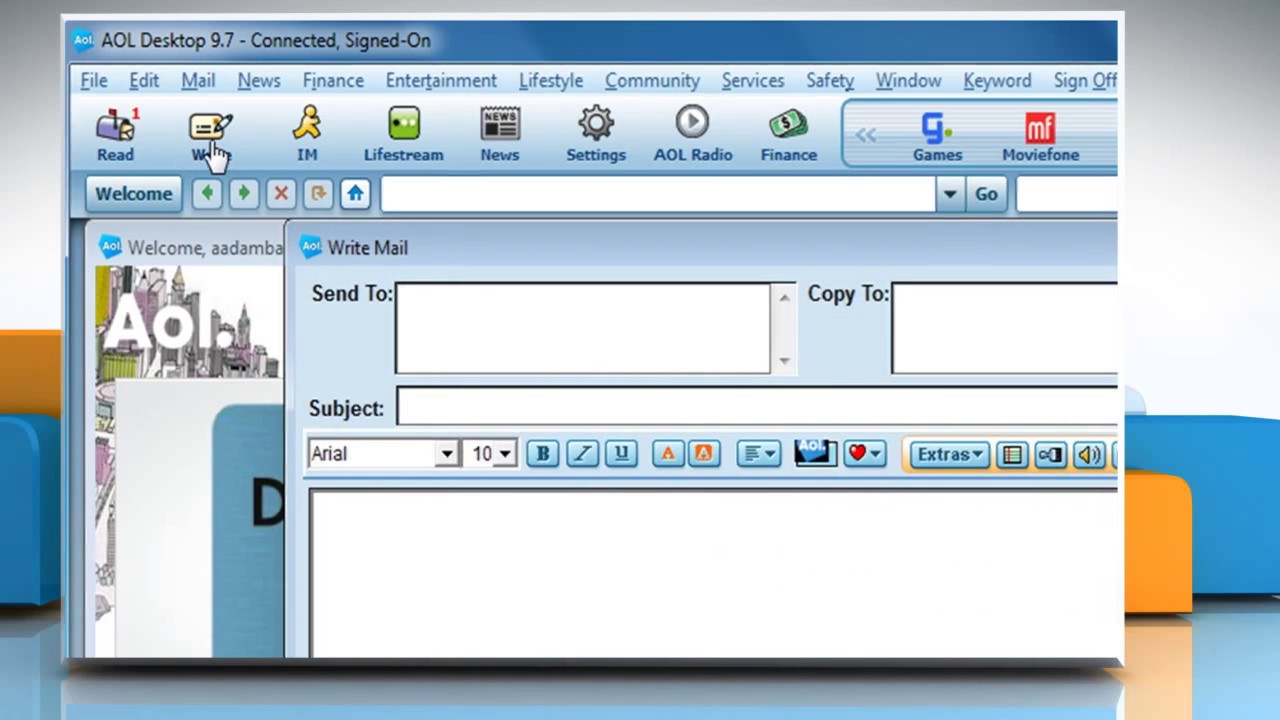1280x720 pixels.
Task: Click the Welcome button
Action: 134,194
